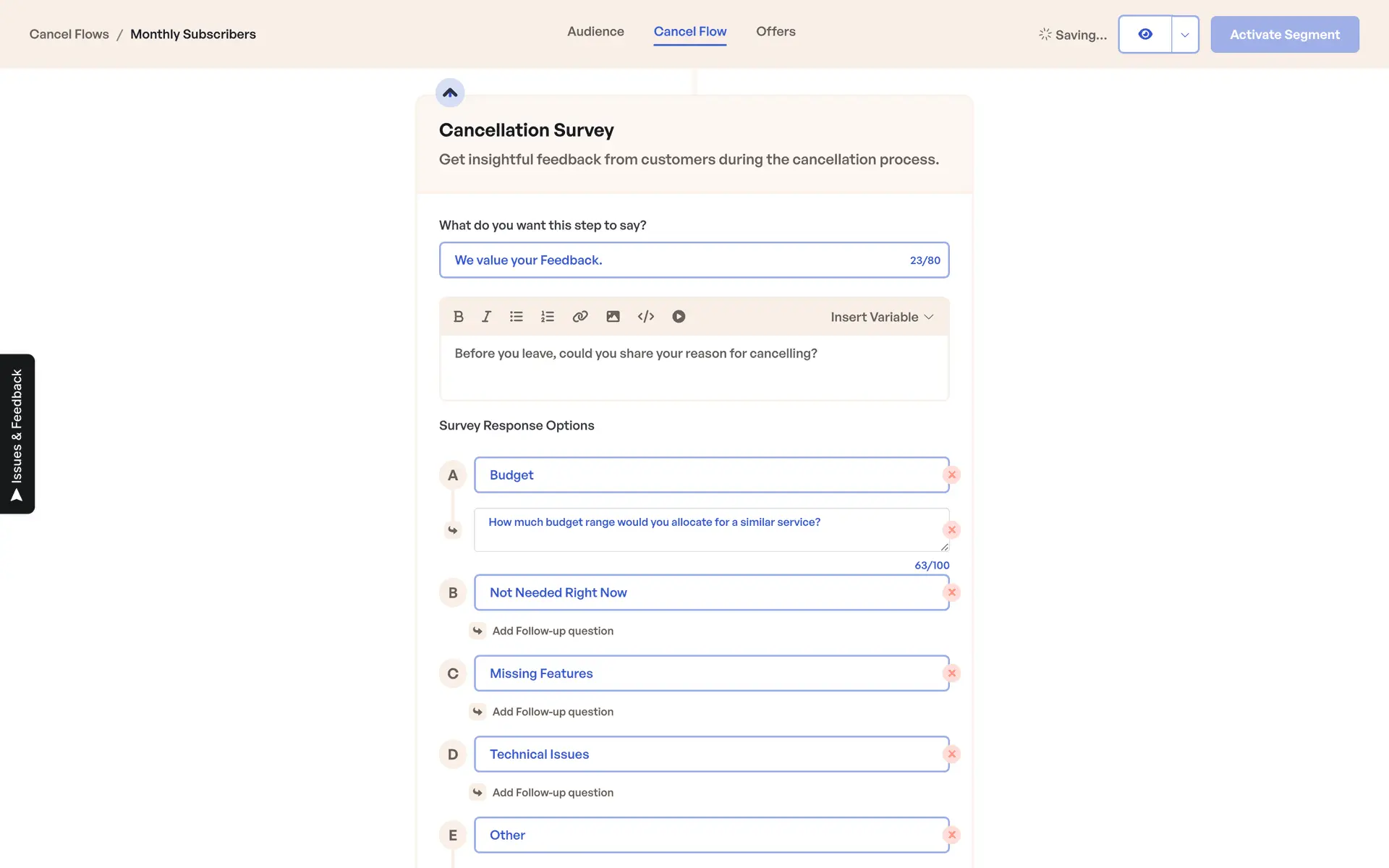Open the Offers tab
1389x868 pixels.
click(775, 32)
